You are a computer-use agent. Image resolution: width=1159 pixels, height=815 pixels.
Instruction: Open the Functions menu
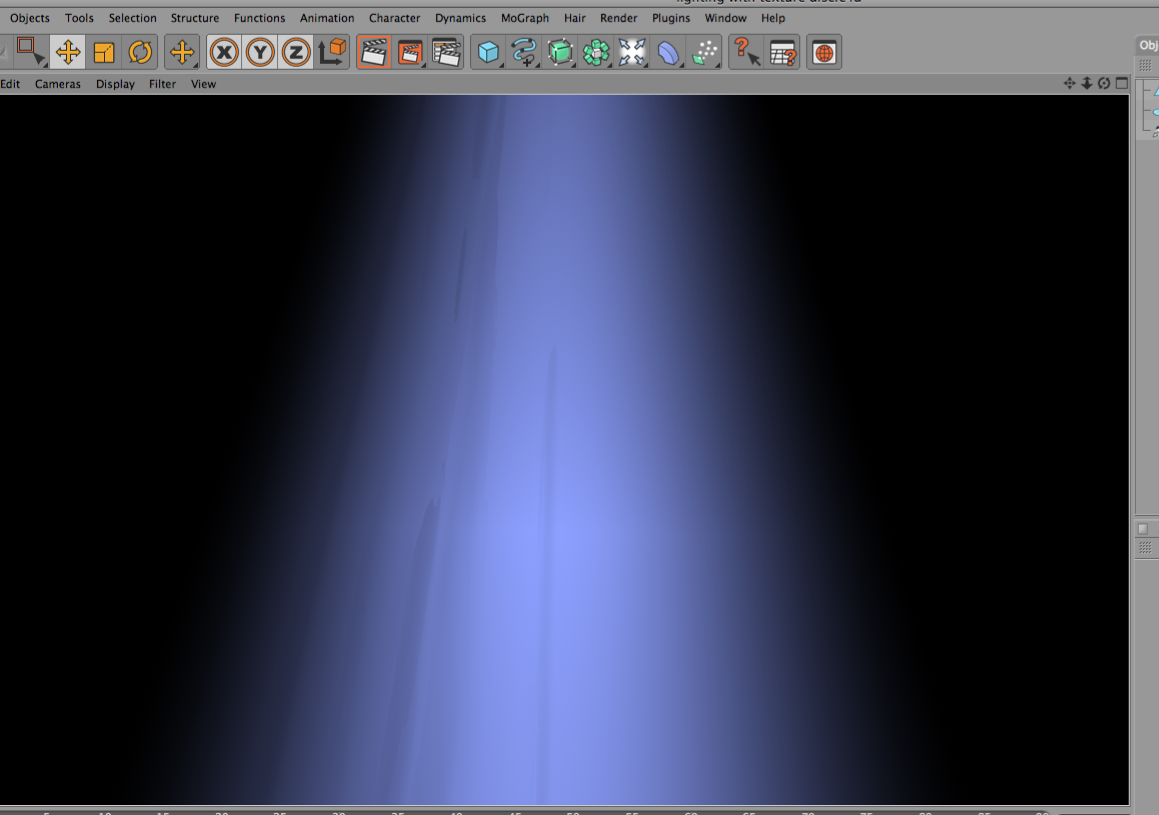pyautogui.click(x=259, y=18)
